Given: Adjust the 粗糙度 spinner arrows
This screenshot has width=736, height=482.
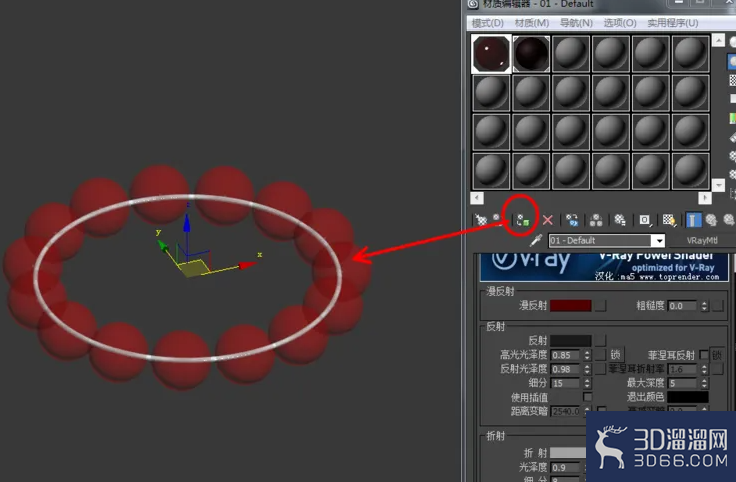Looking at the screenshot, I should tap(704, 306).
